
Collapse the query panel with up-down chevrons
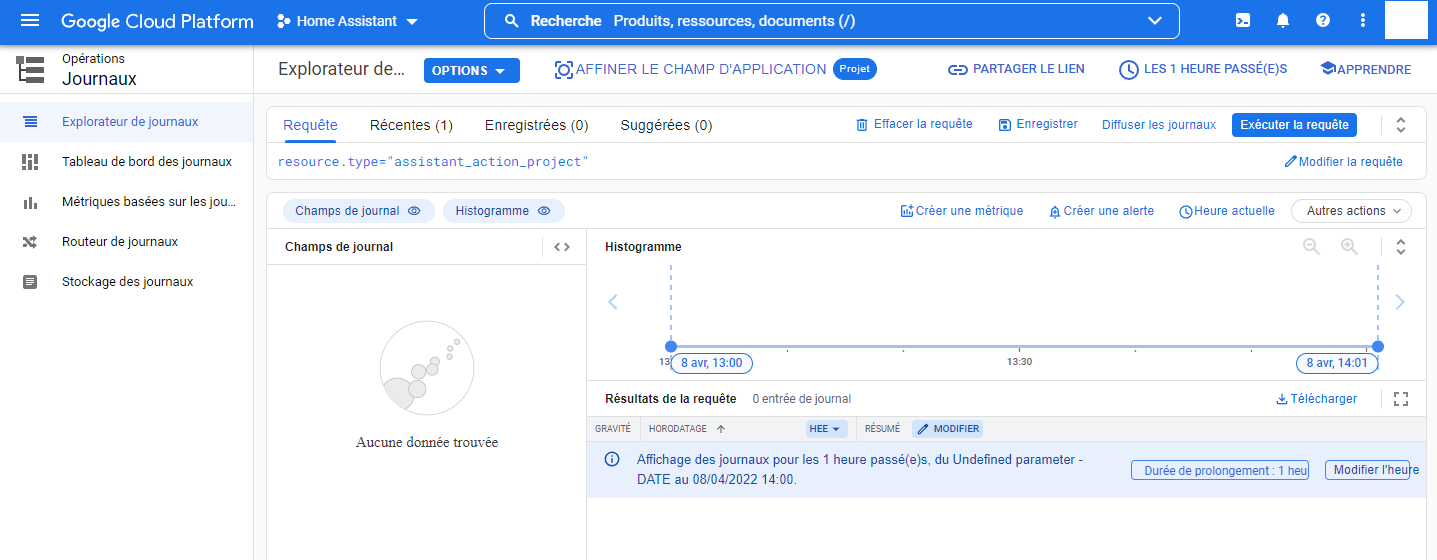coord(1400,125)
